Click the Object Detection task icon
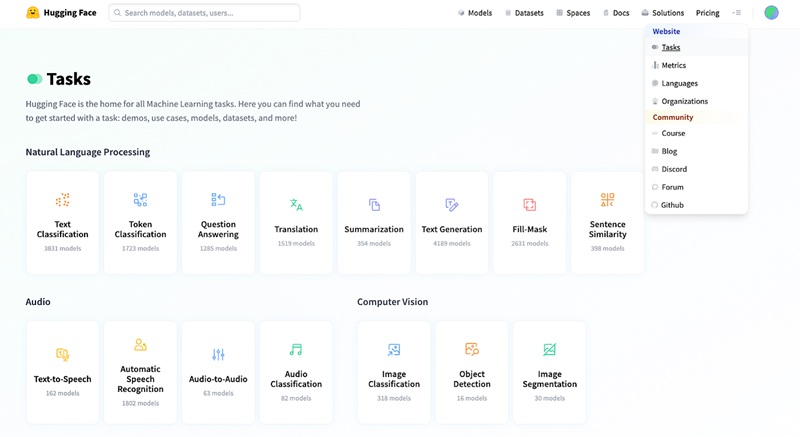Image resolution: width=800 pixels, height=437 pixels. [472, 349]
